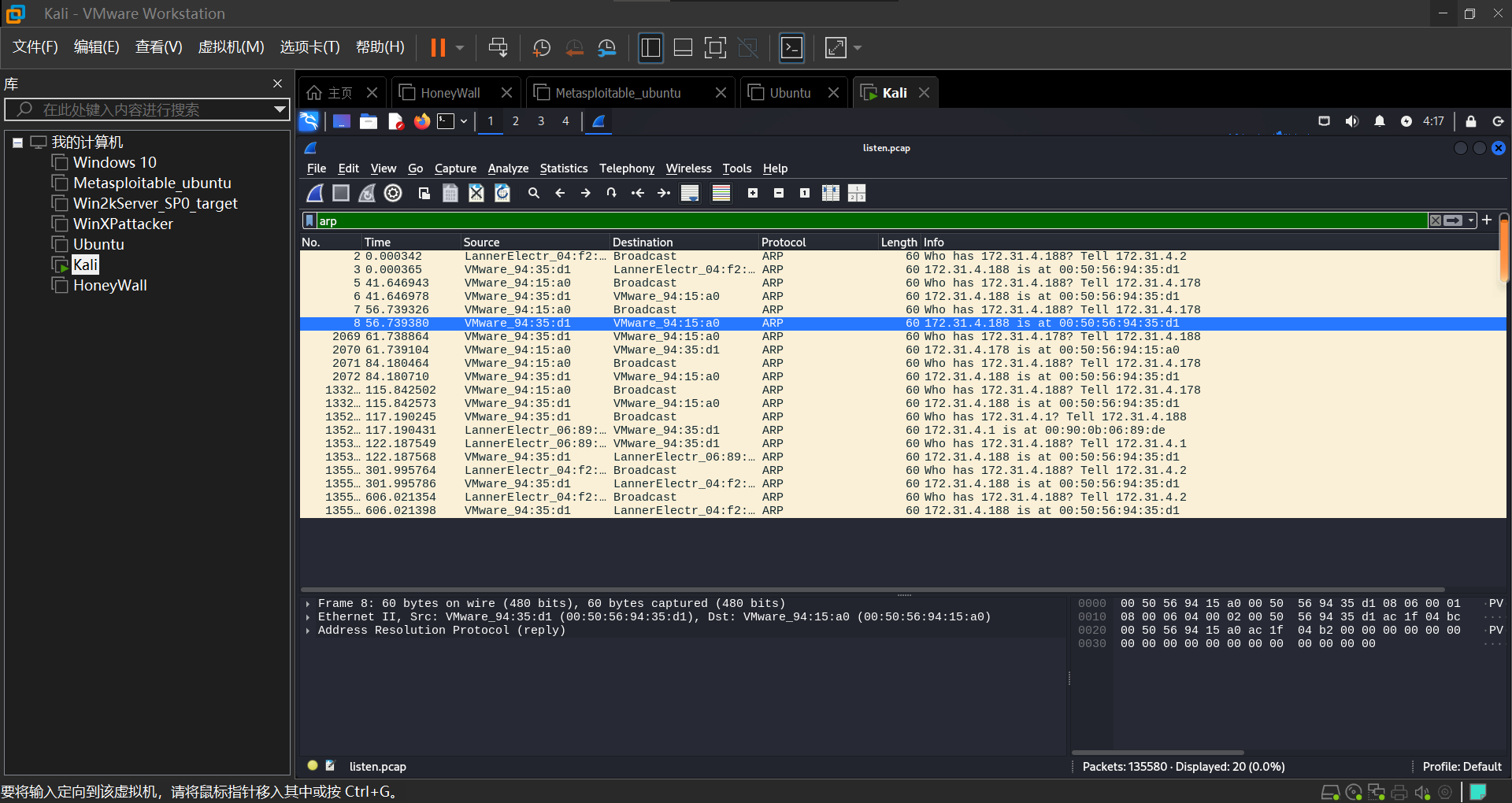The width and height of the screenshot is (1512, 803).
Task: Expand the Frame 8 details row
Action: point(308,604)
